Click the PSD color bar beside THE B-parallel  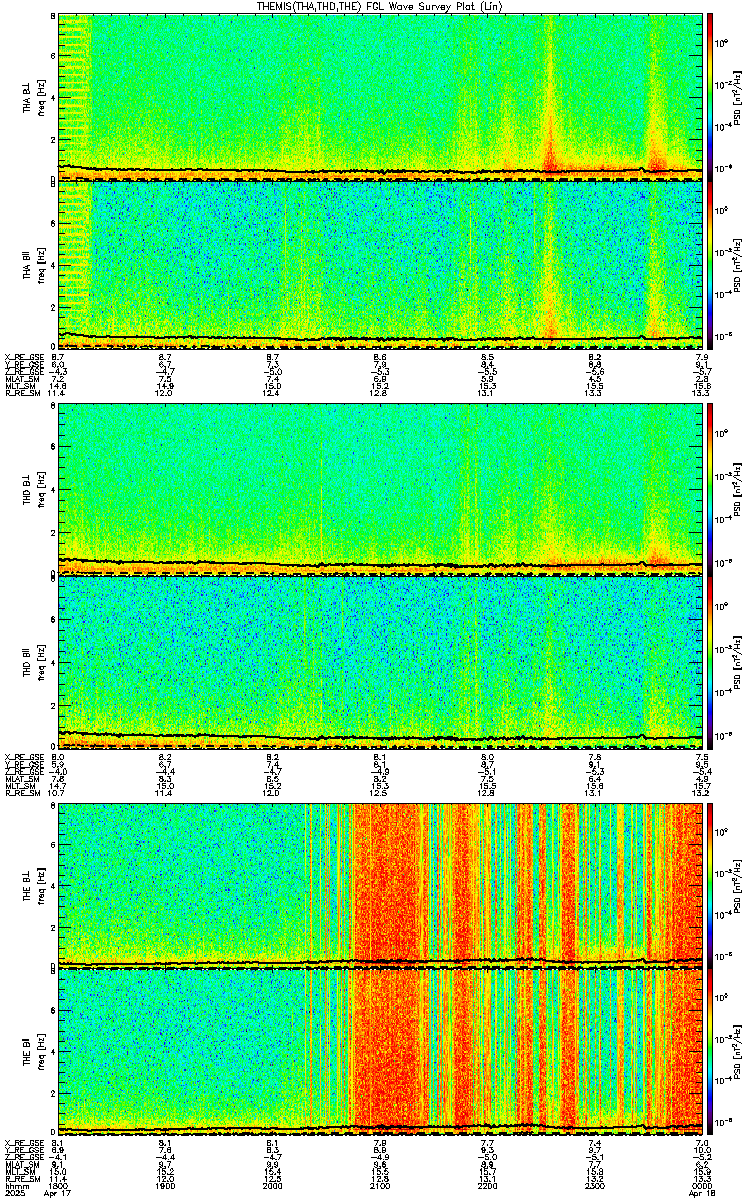(x=710, y=1052)
